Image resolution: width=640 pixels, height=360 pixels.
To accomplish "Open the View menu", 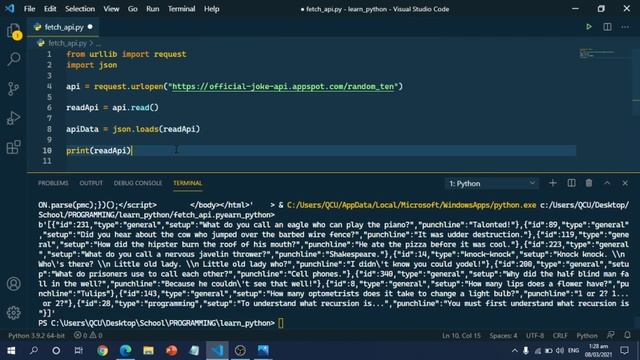I will (111, 9).
